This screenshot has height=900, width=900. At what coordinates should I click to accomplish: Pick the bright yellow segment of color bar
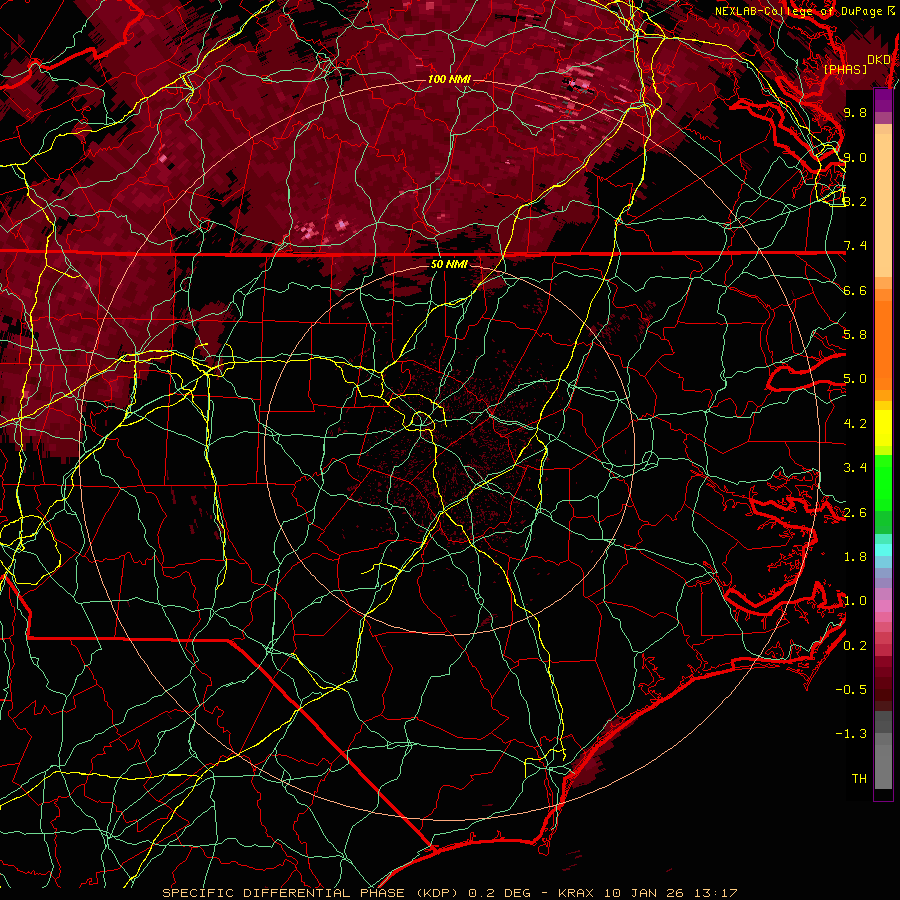pyautogui.click(x=883, y=428)
